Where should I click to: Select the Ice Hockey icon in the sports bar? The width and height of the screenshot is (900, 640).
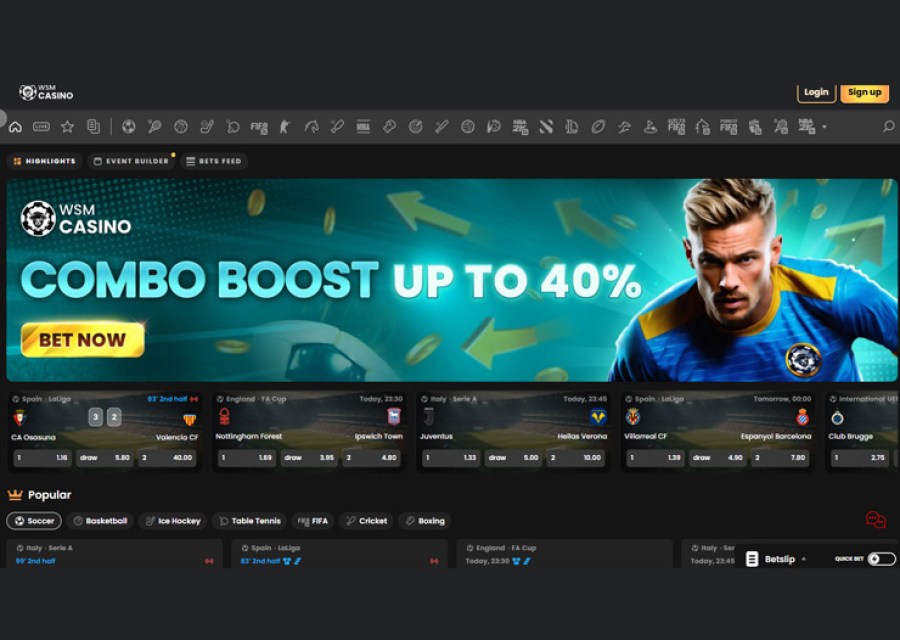[207, 127]
